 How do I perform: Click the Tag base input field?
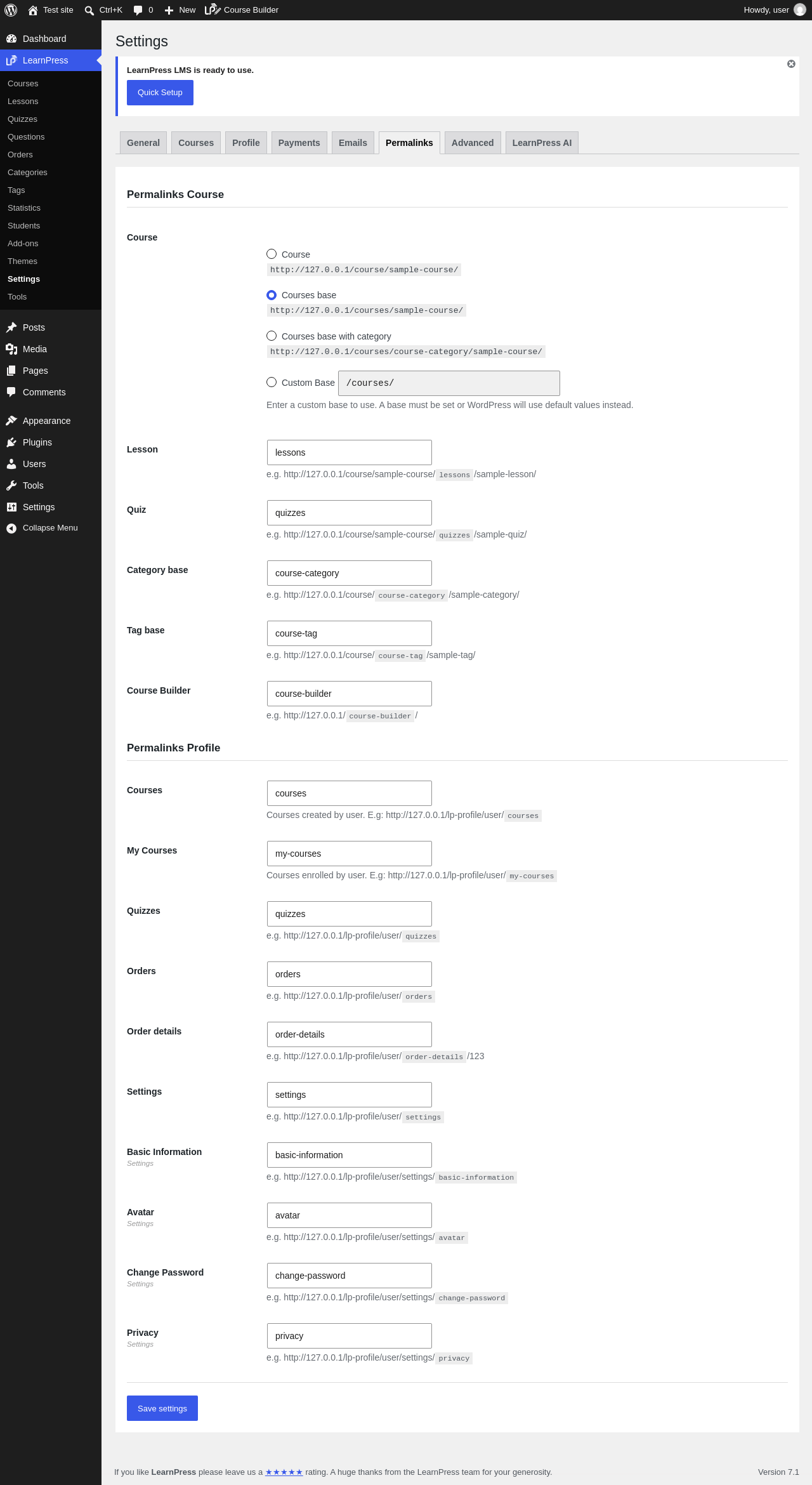click(350, 633)
